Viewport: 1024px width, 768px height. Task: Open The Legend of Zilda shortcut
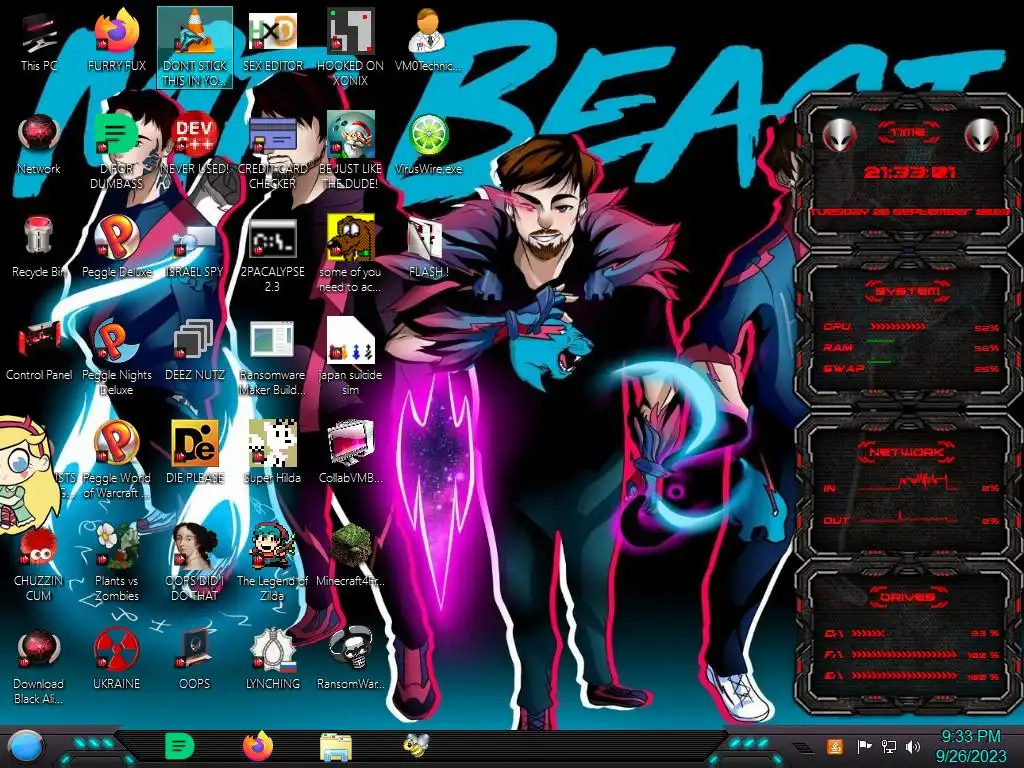pos(272,563)
